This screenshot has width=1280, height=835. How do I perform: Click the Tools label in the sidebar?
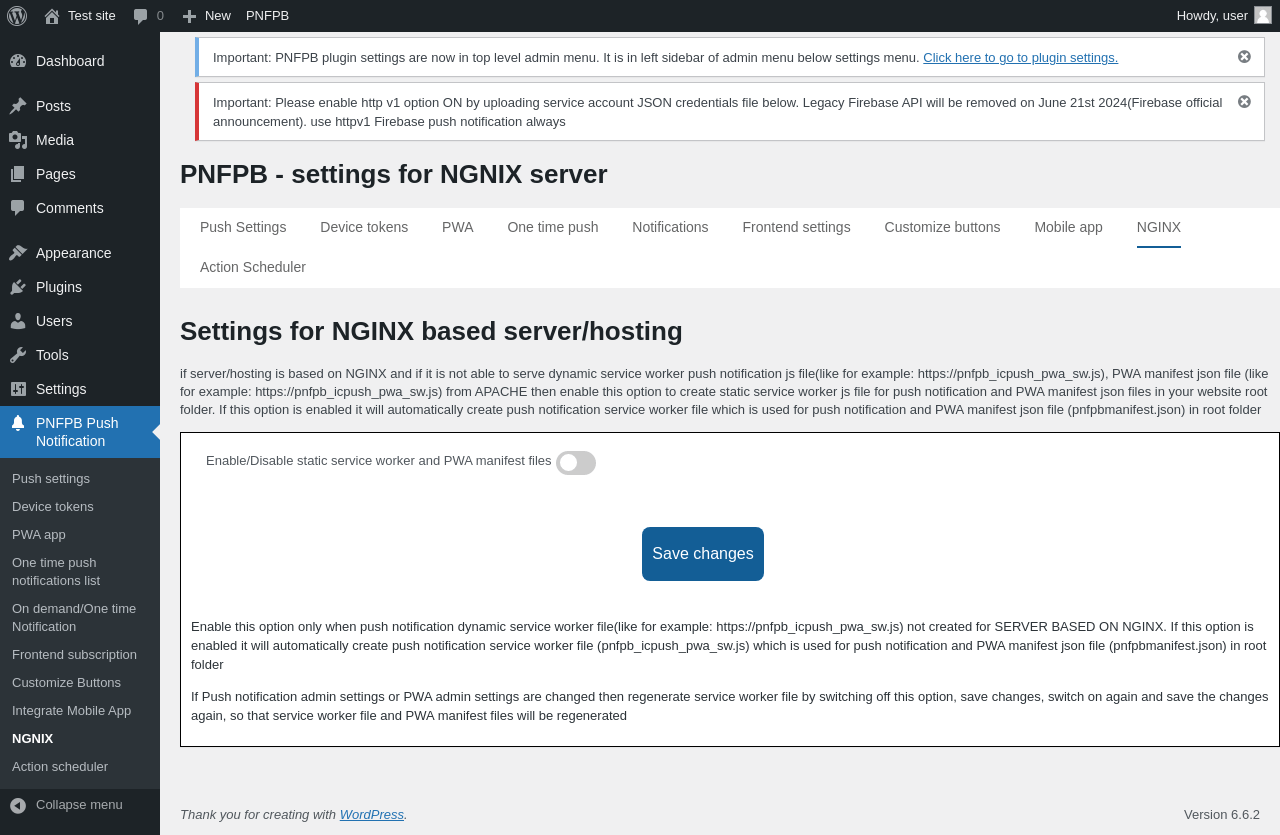(52, 355)
